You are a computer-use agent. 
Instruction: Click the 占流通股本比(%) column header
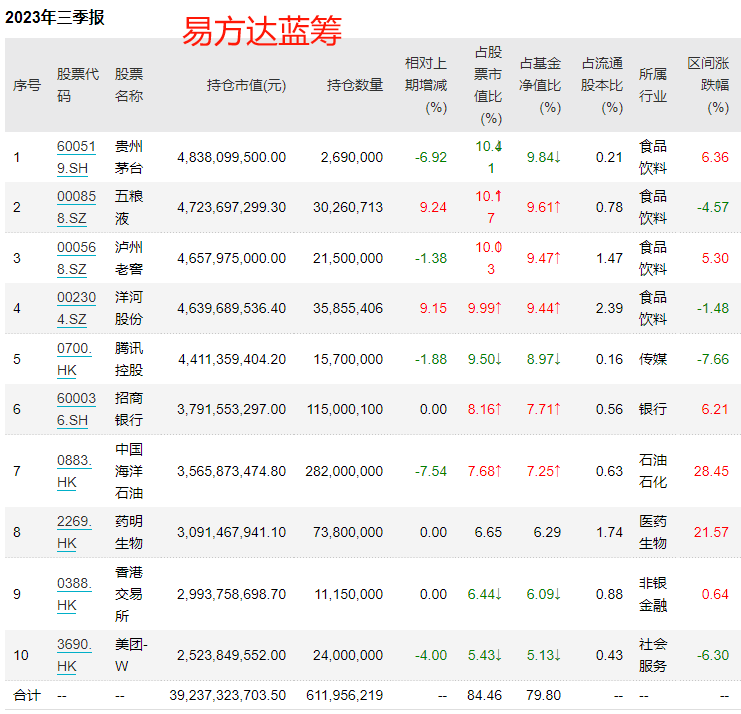602,86
